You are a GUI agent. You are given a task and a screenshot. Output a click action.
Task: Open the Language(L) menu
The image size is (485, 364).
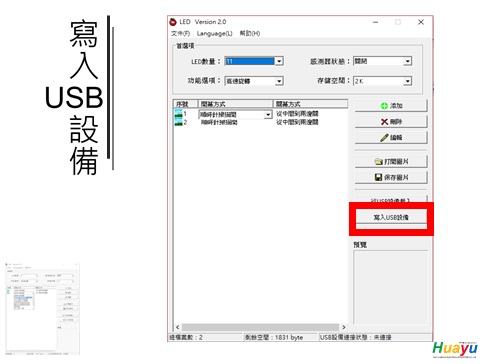(214, 33)
